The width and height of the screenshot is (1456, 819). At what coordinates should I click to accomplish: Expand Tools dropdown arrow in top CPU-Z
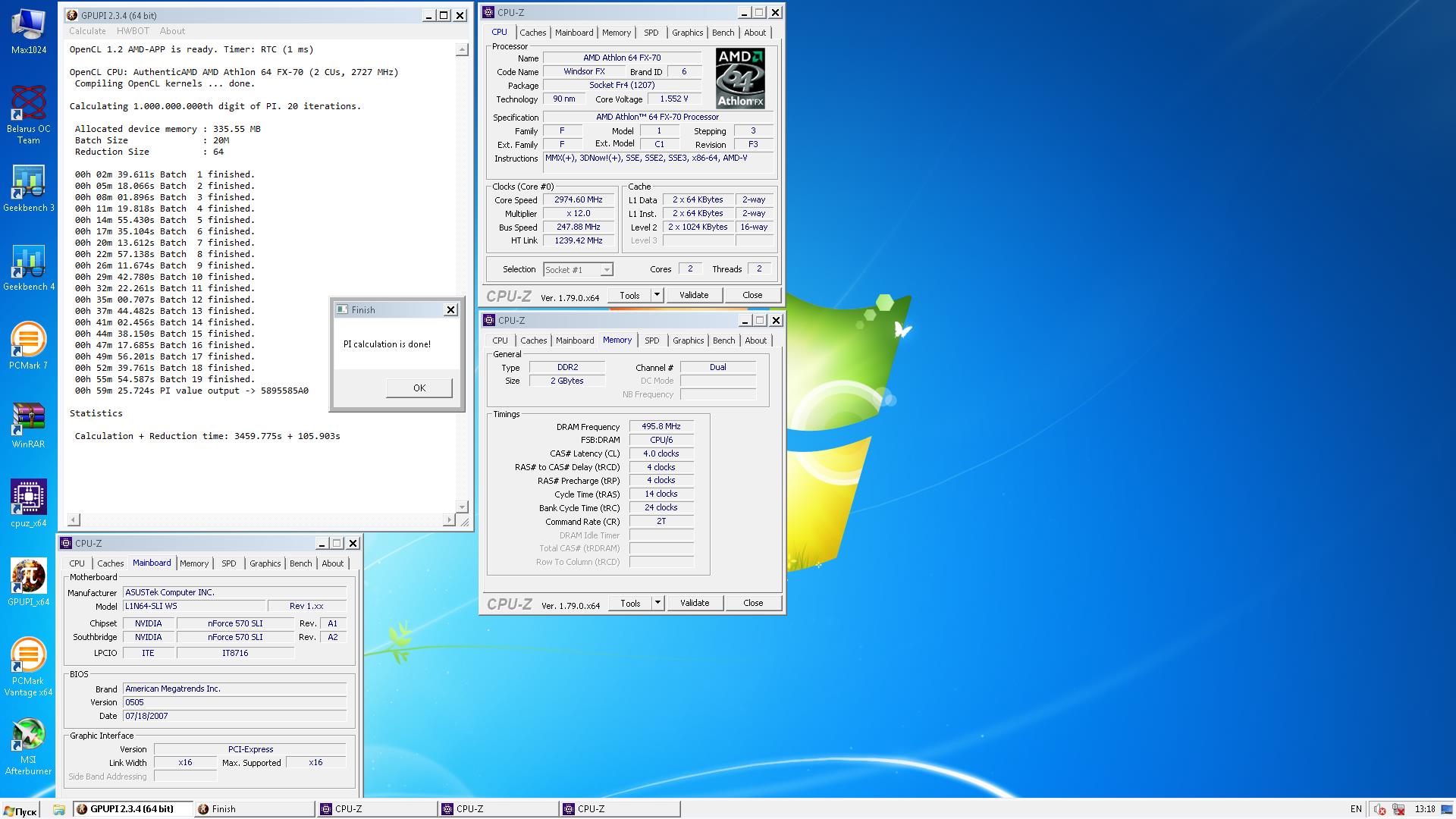(x=657, y=295)
